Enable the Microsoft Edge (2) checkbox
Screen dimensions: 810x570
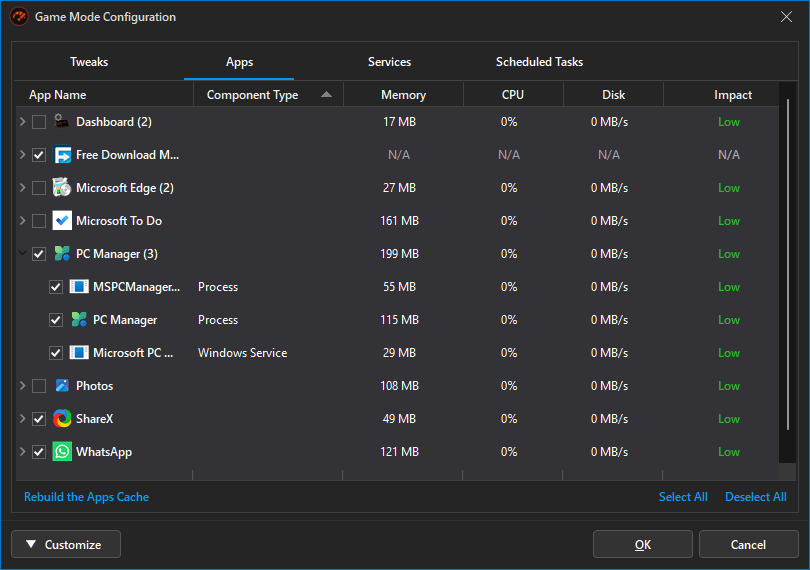pos(39,188)
